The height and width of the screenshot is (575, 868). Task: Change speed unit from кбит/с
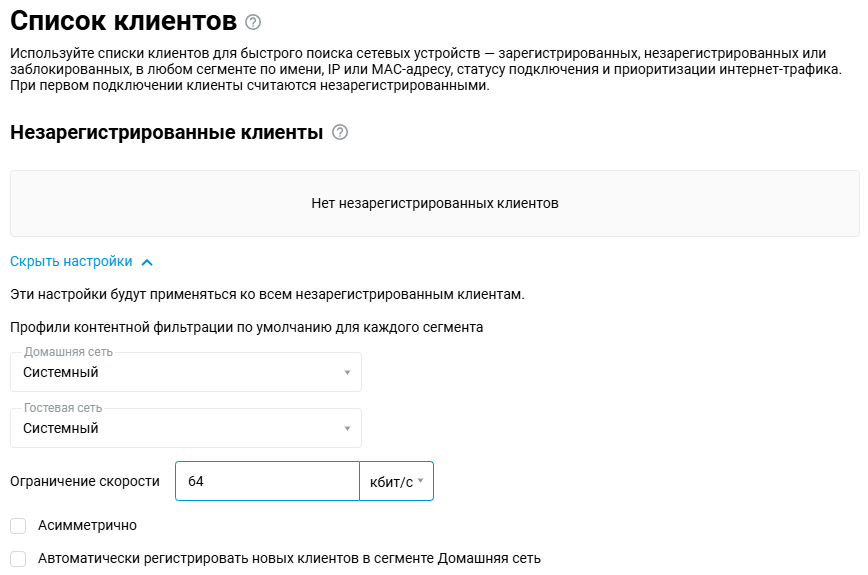pyautogui.click(x=396, y=481)
